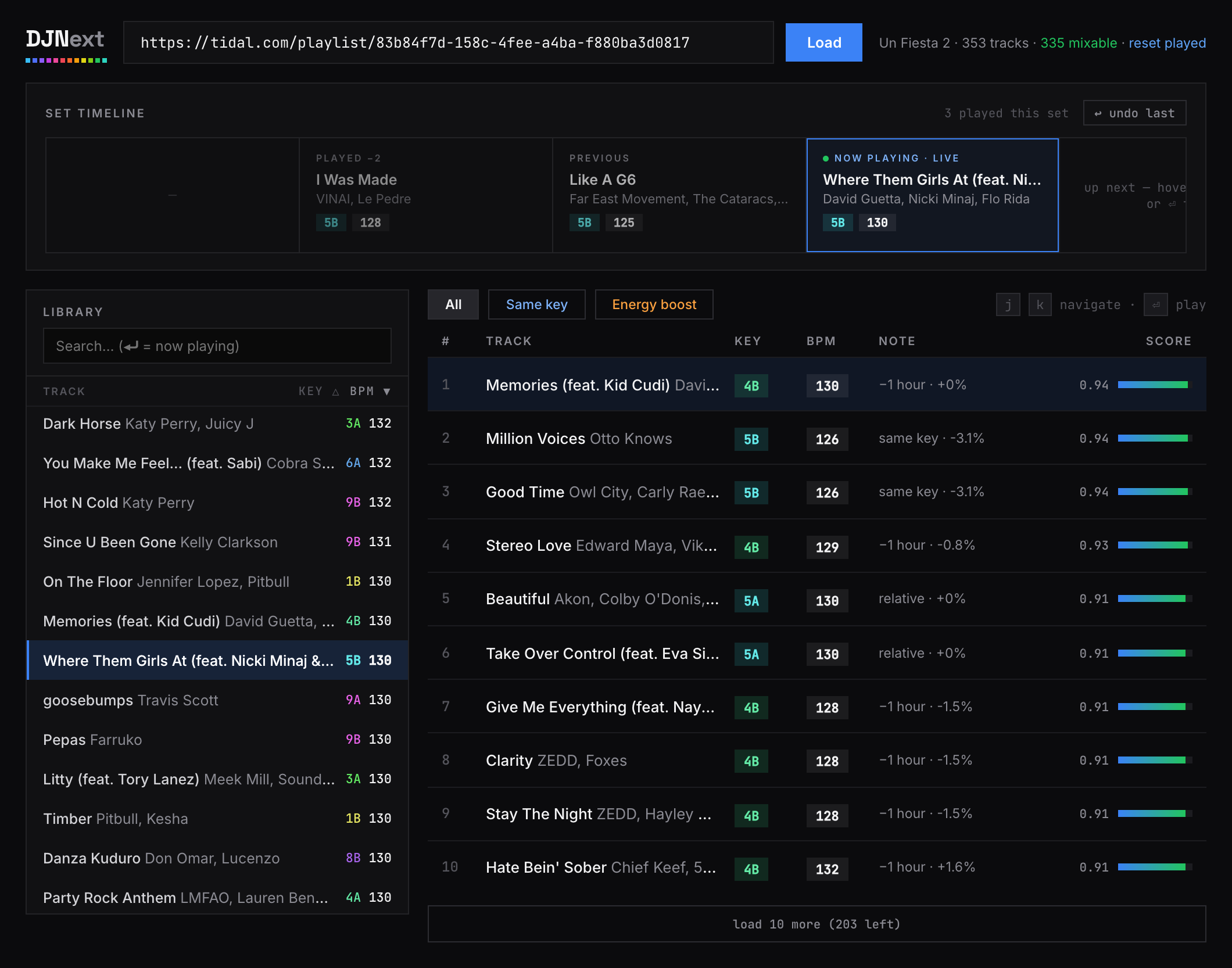Select Danza Kuduro in library
This screenshot has height=968, width=1232.
coord(217,858)
